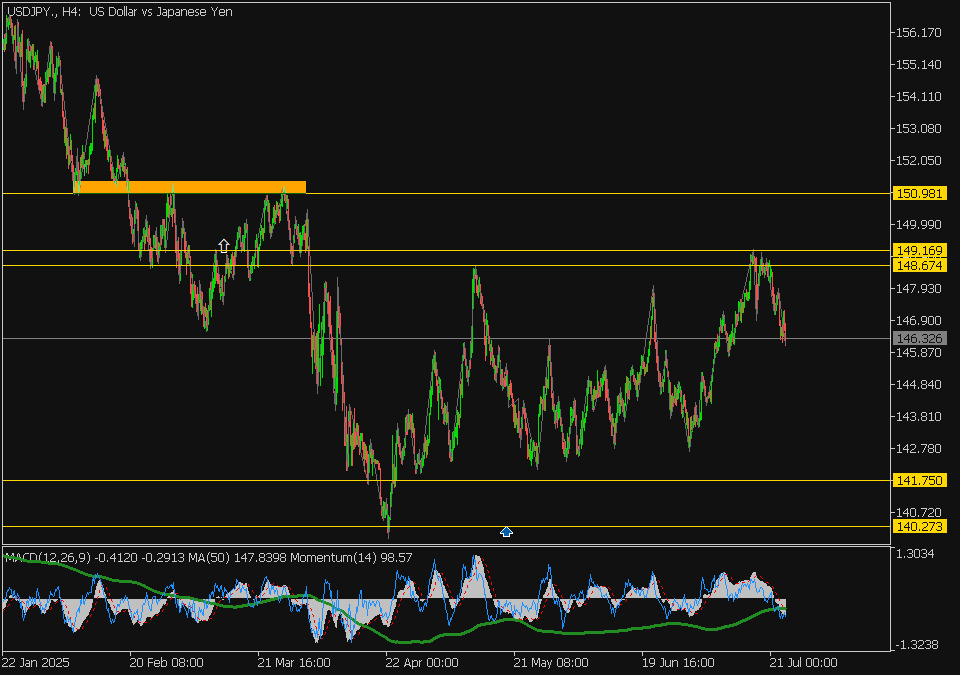Screen dimensions: 960x675
Task: Click the 146.900 price scale value
Action: coord(918,320)
